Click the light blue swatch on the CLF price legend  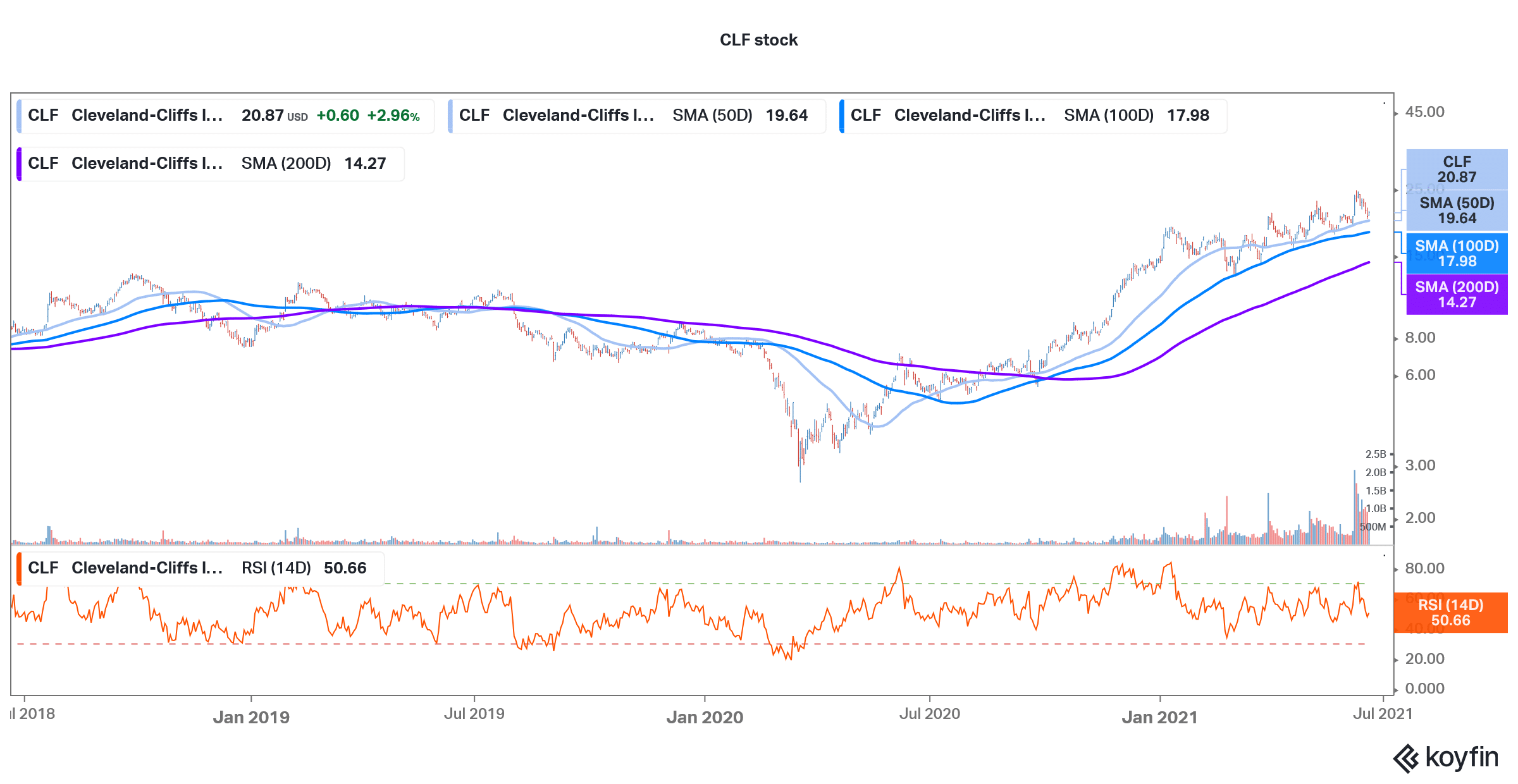[19, 116]
